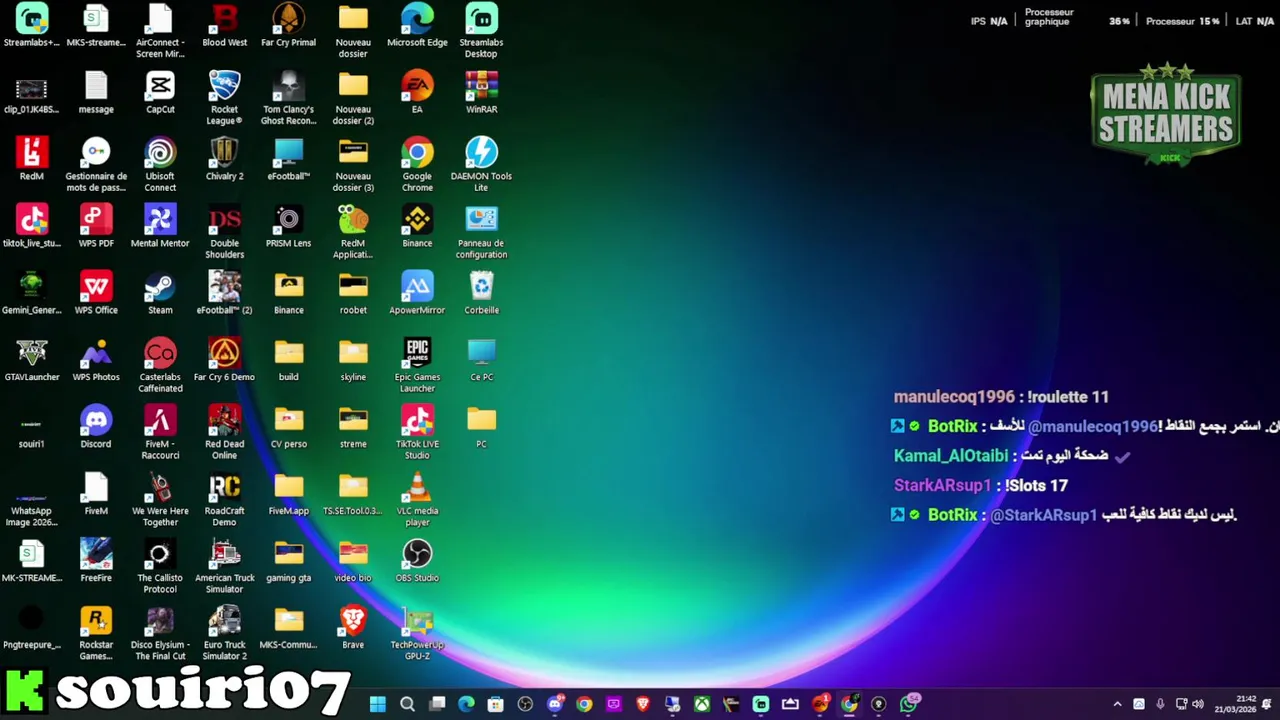Launch Far Cry Primal shortcut
The height and width of the screenshot is (720, 1280).
point(288,26)
